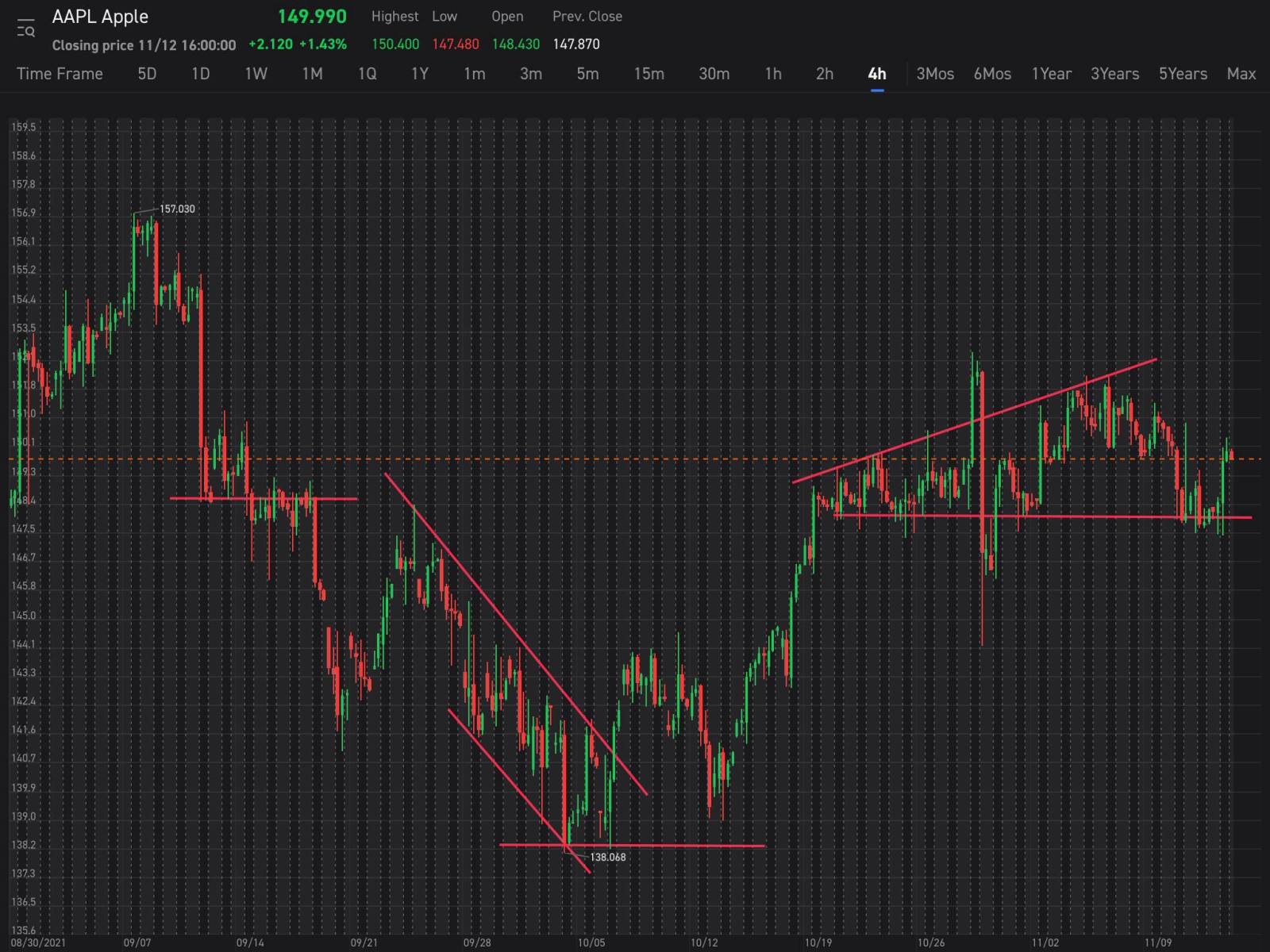Click the Highest value 150.400
1270x952 pixels.
tap(395, 44)
